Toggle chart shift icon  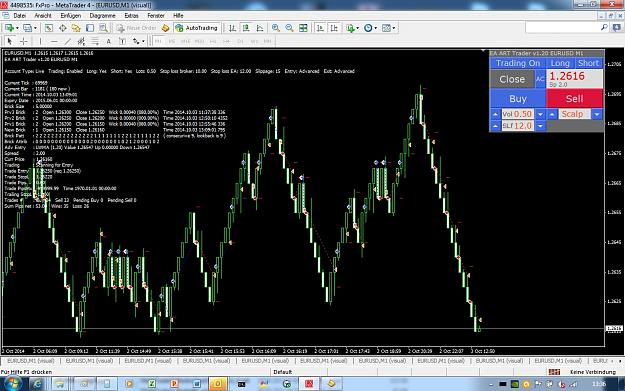tap(334, 28)
